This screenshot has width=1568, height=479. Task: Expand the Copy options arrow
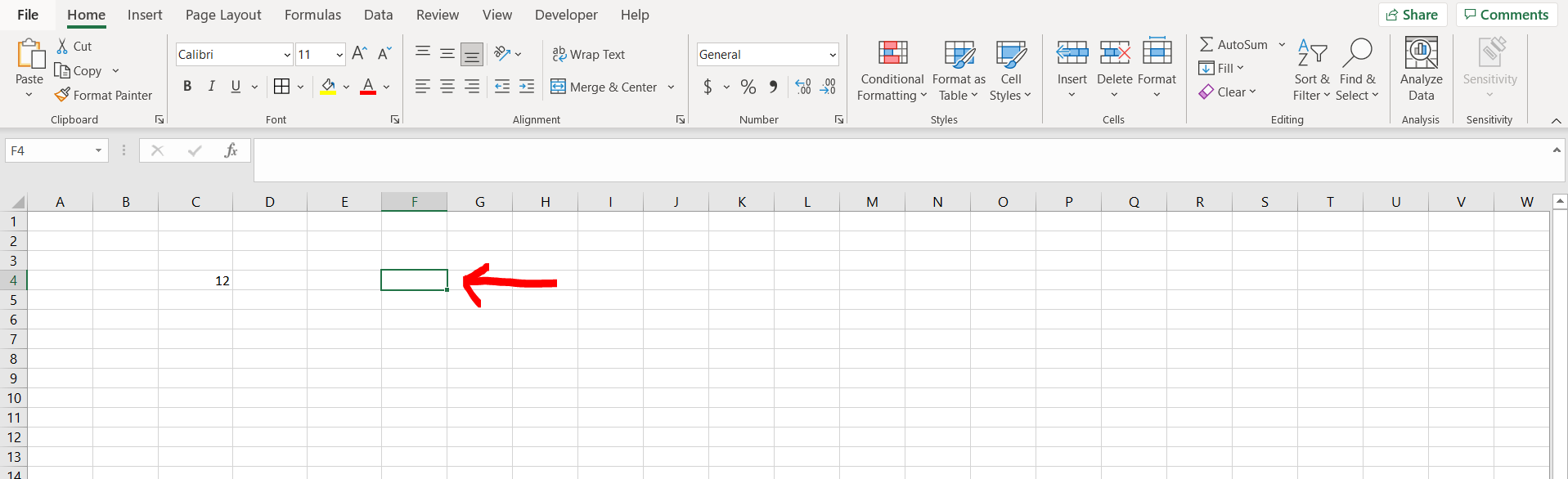tap(115, 70)
